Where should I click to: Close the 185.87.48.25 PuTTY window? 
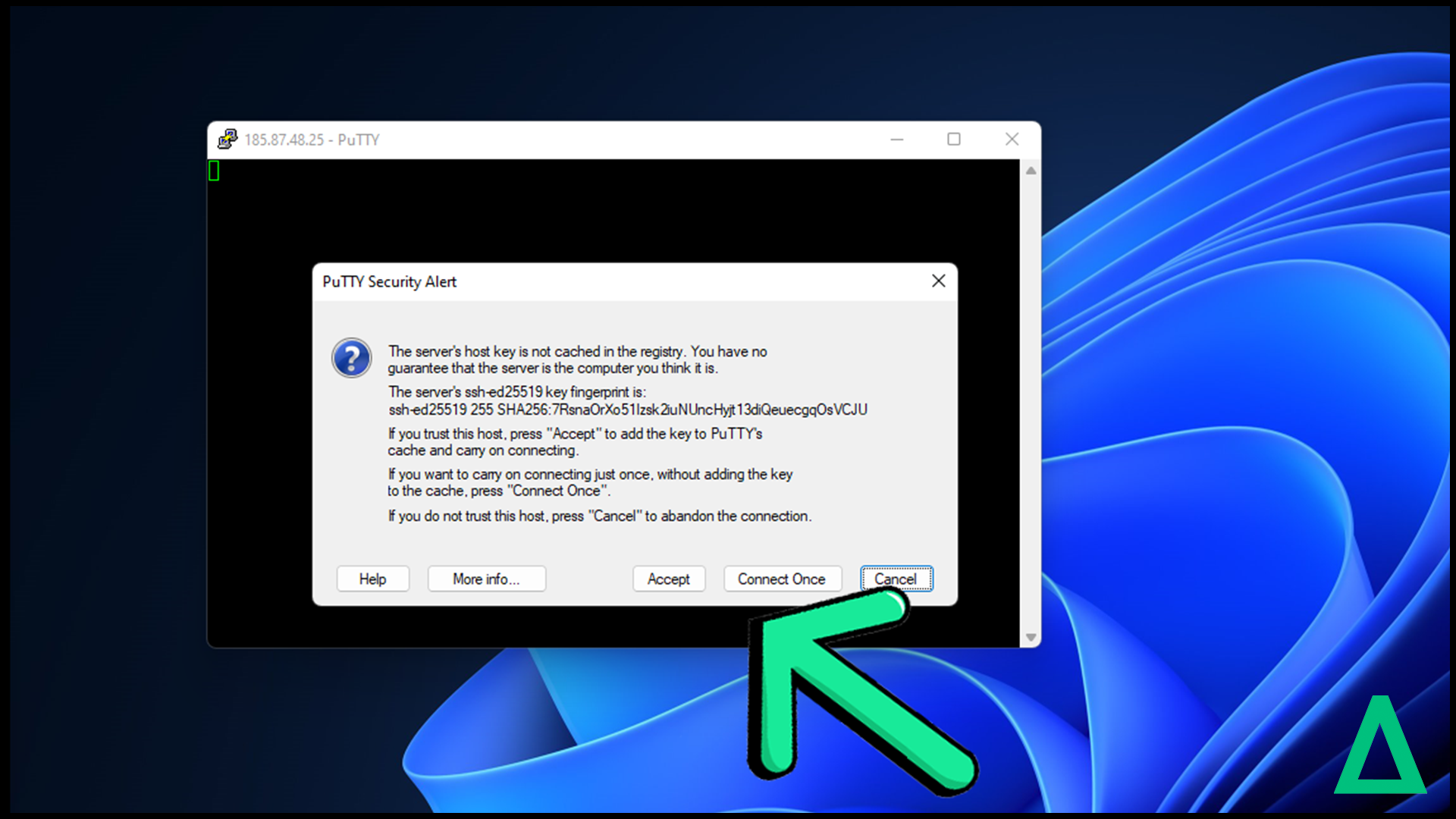point(1012,140)
